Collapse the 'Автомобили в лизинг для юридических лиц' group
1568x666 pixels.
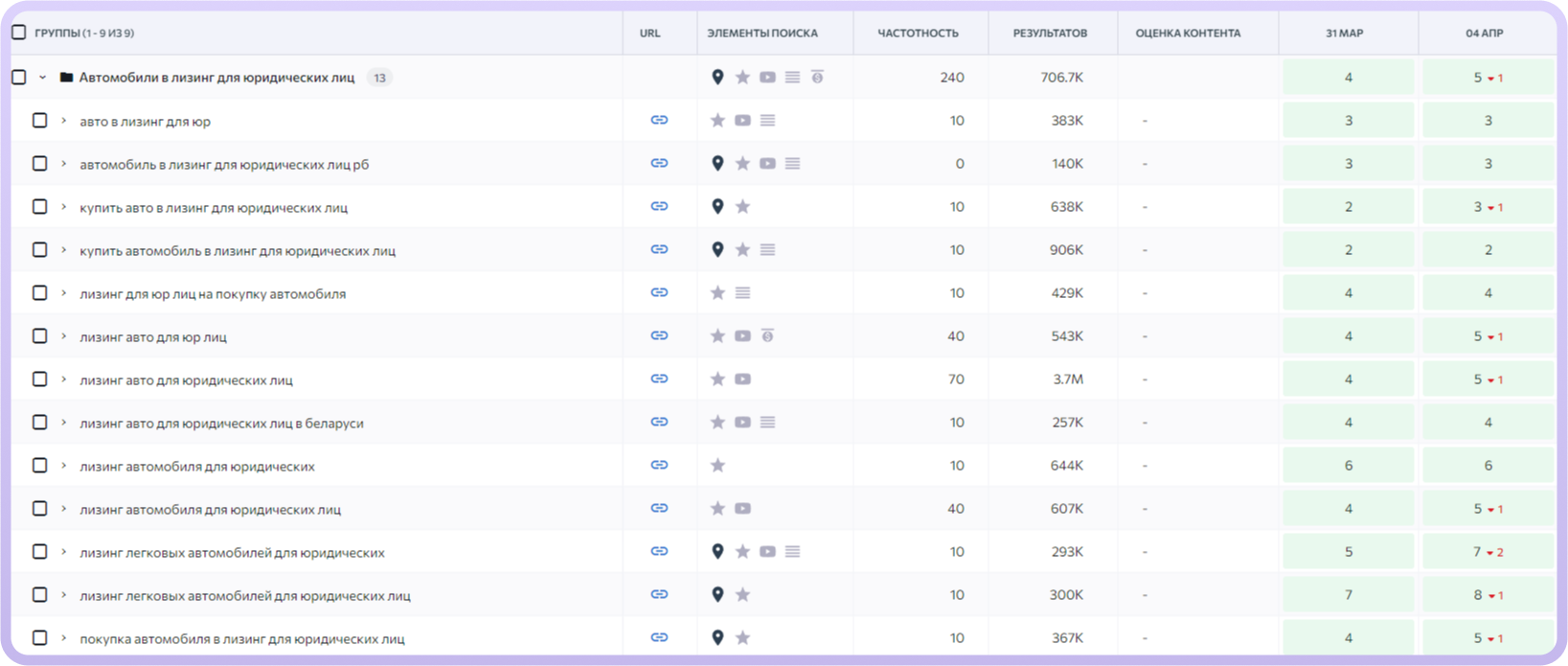(x=43, y=78)
